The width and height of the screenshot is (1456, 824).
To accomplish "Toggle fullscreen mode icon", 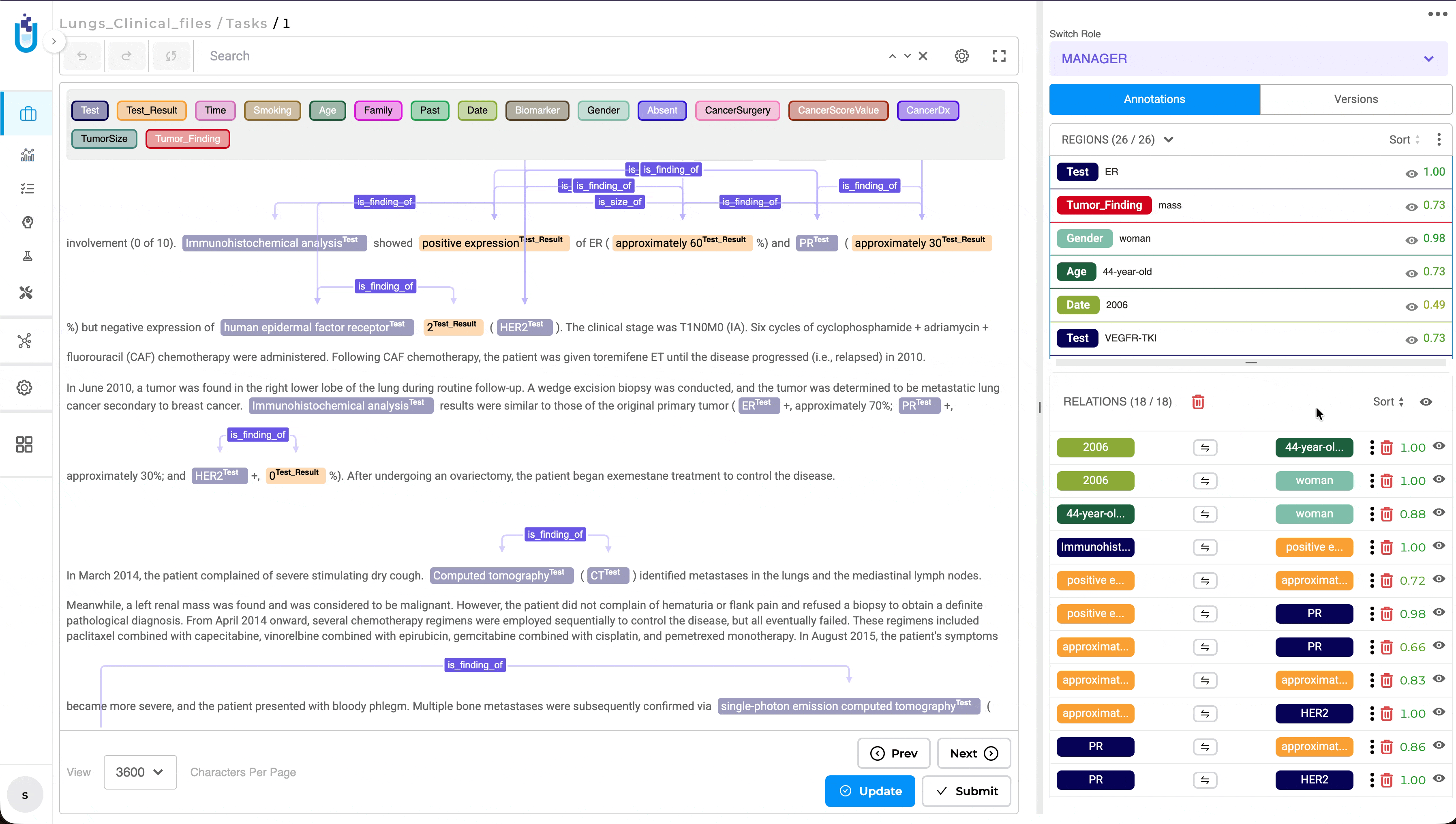I will tap(999, 56).
